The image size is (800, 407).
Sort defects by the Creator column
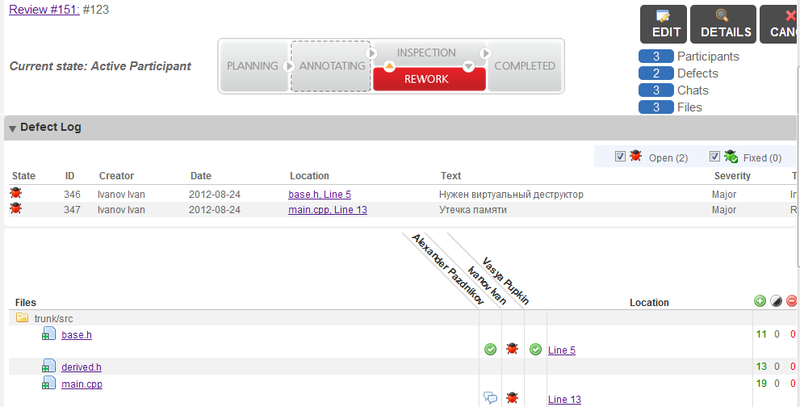tap(116, 176)
